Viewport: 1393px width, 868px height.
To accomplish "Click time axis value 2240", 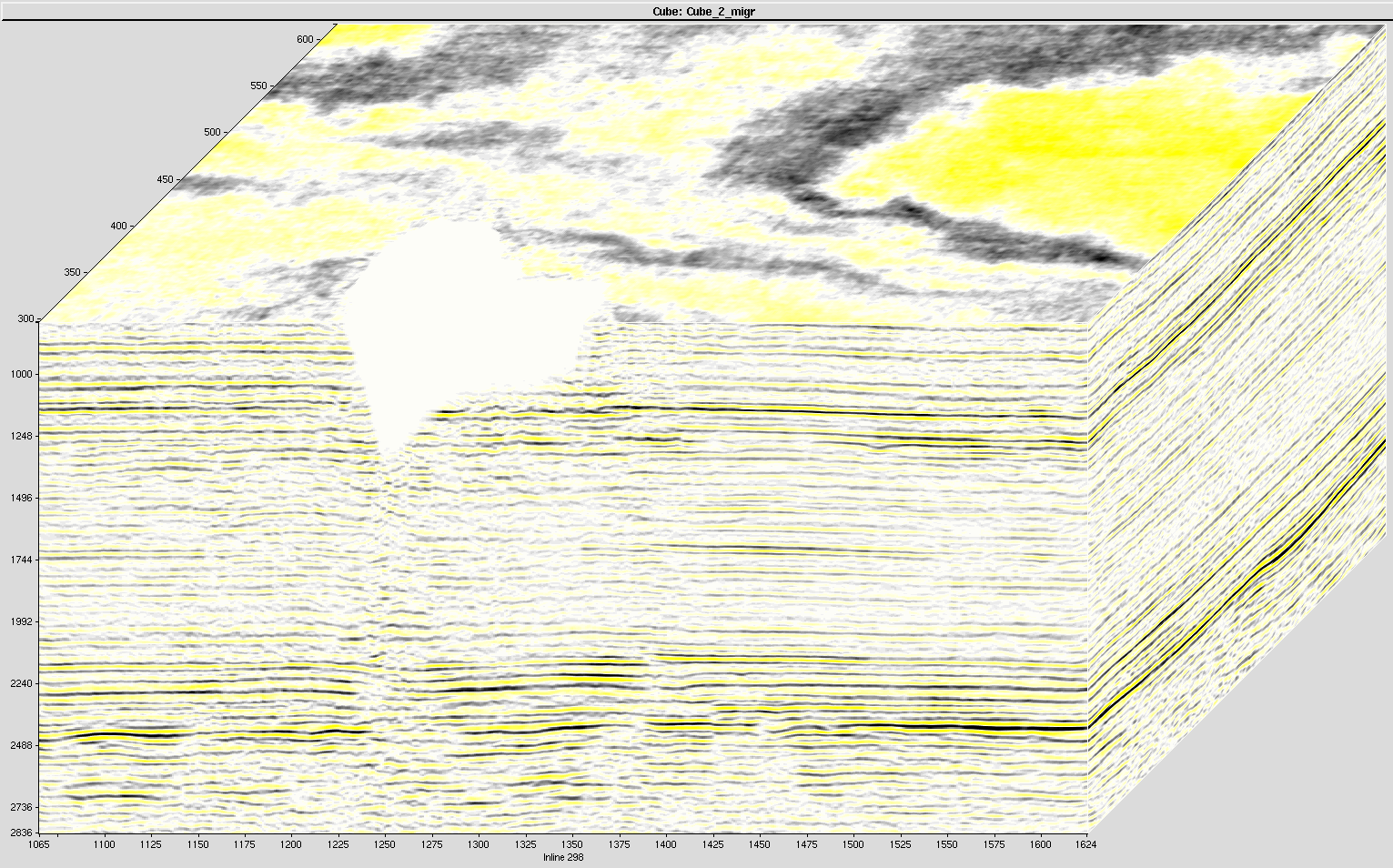I will pos(22,683).
